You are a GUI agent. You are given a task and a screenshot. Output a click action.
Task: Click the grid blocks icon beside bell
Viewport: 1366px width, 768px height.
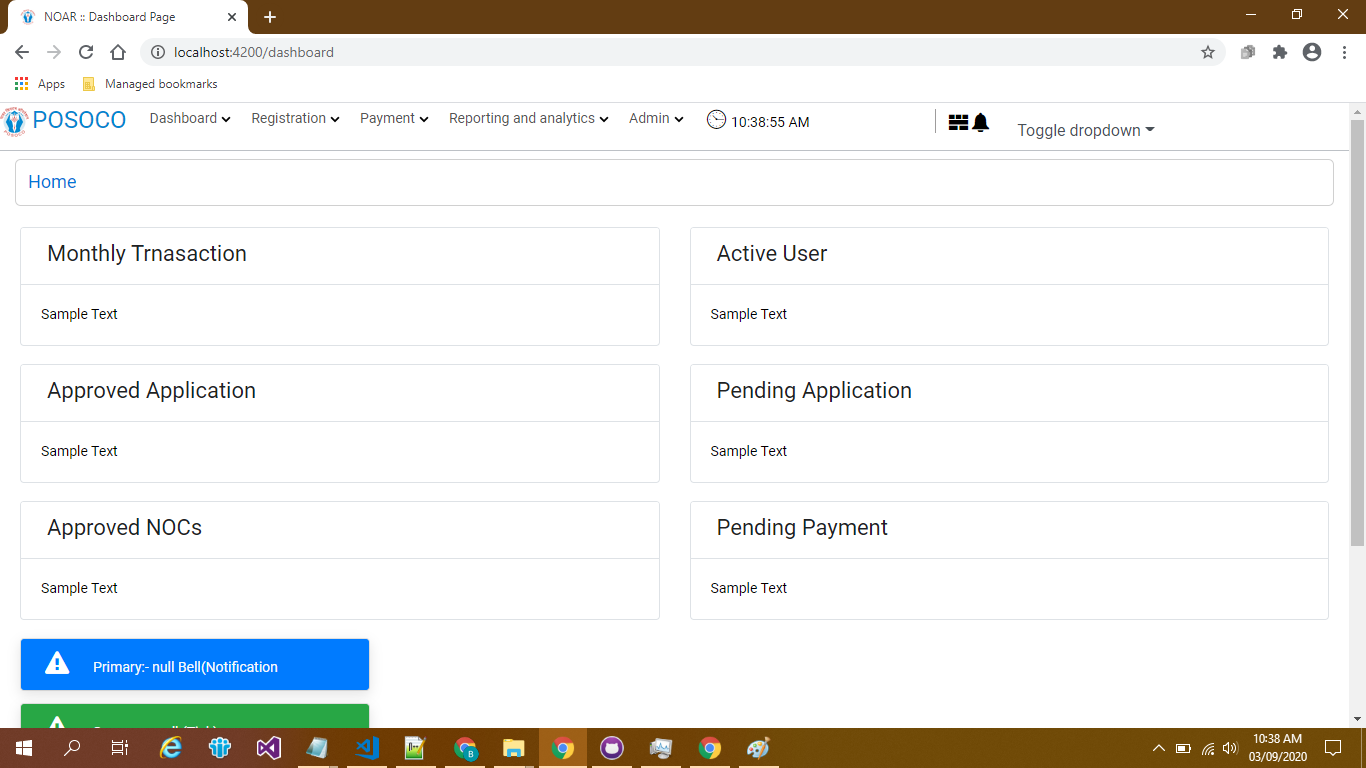tap(958, 122)
